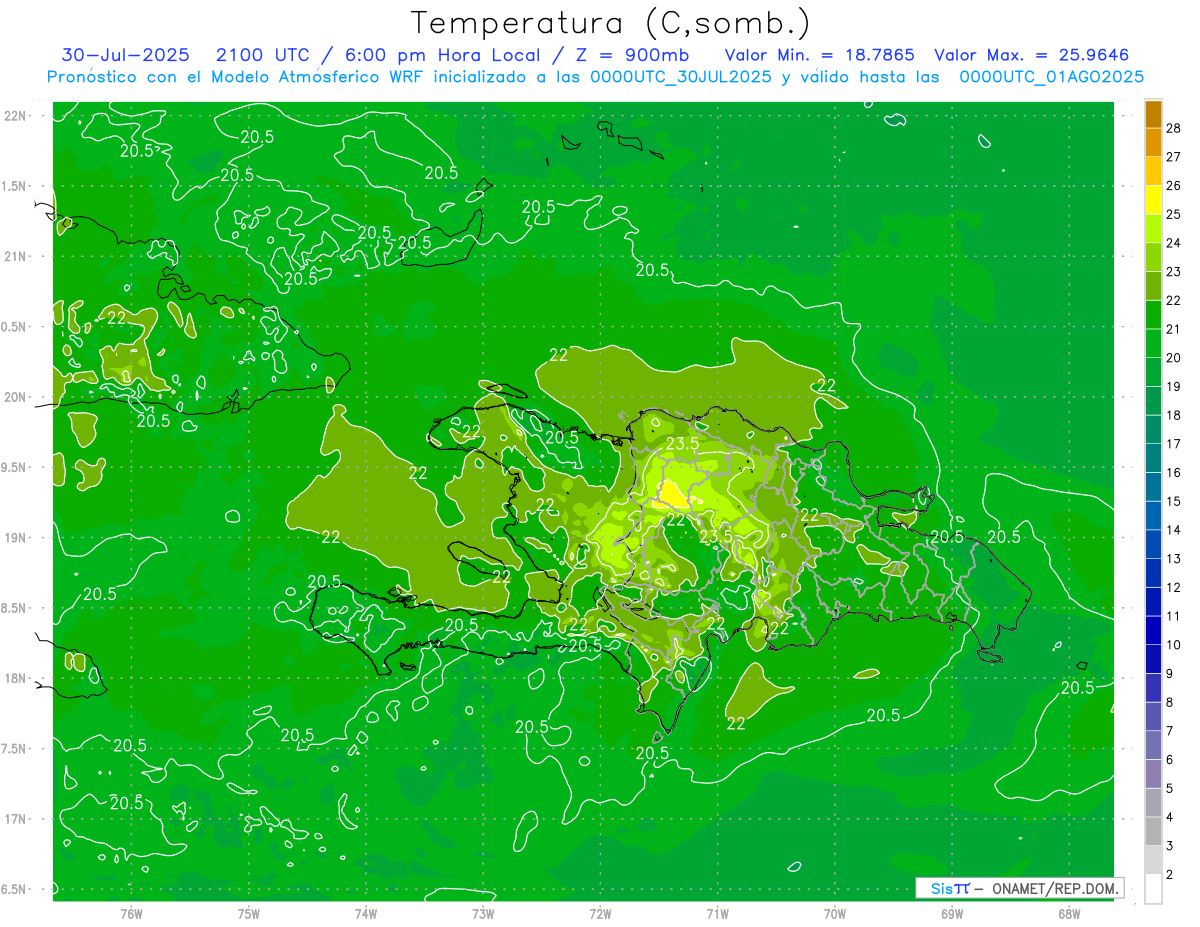Click color scale label '28'
1200x927 pixels.
click(x=1175, y=128)
